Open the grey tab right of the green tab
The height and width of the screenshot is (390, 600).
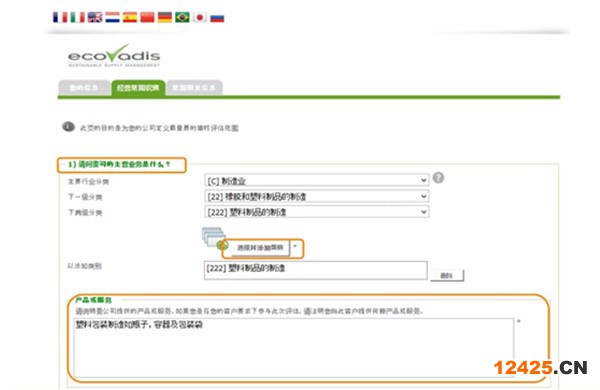click(194, 88)
